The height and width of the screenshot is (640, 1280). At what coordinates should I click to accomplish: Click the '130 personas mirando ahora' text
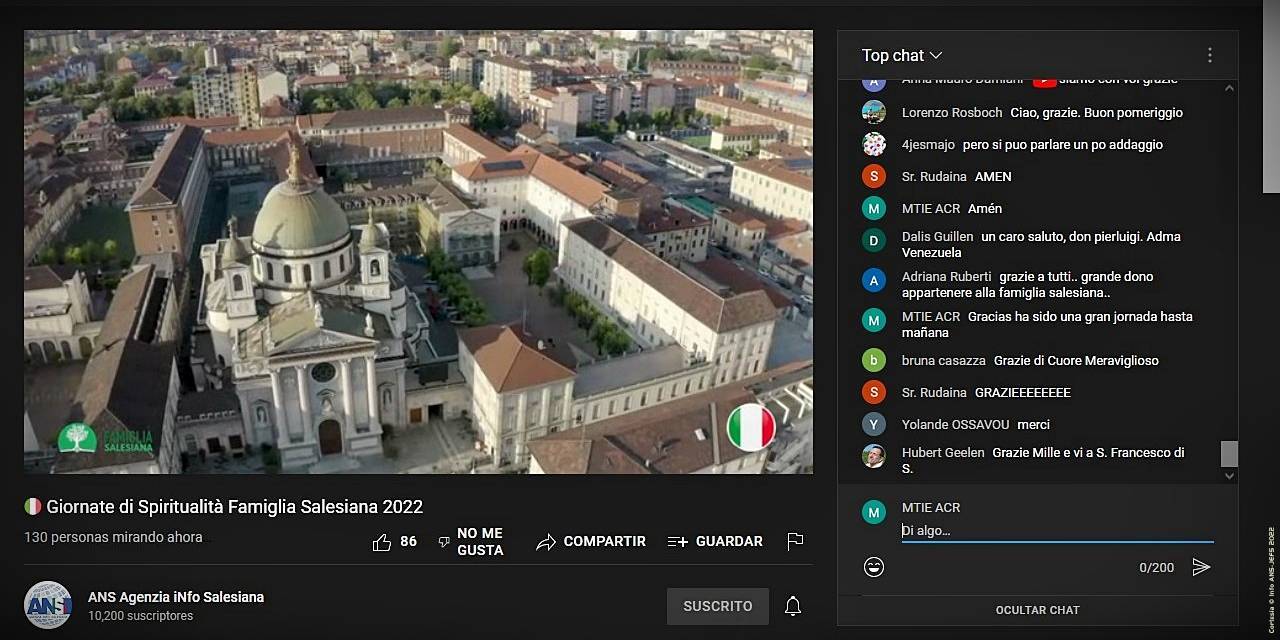tap(113, 537)
